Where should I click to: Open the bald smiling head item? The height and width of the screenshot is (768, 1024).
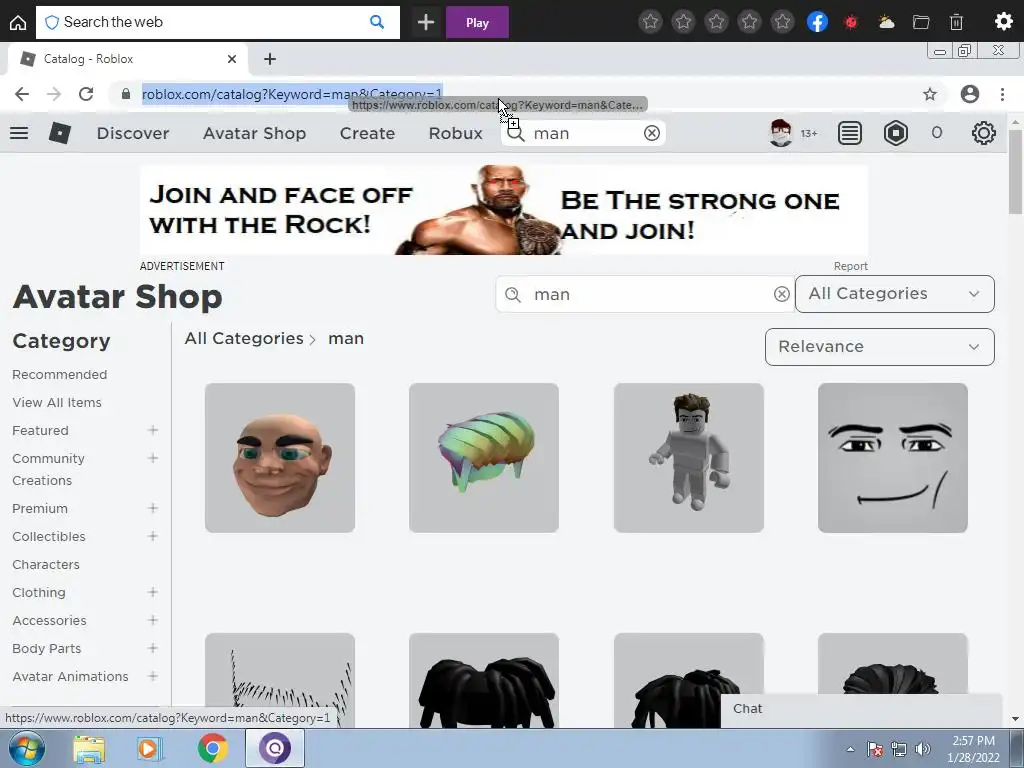pyautogui.click(x=280, y=458)
